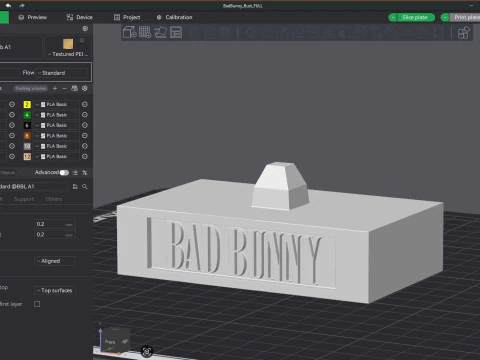Click the upper 0.2 layer height field
This screenshot has height=360, width=480.
[x=55, y=224]
